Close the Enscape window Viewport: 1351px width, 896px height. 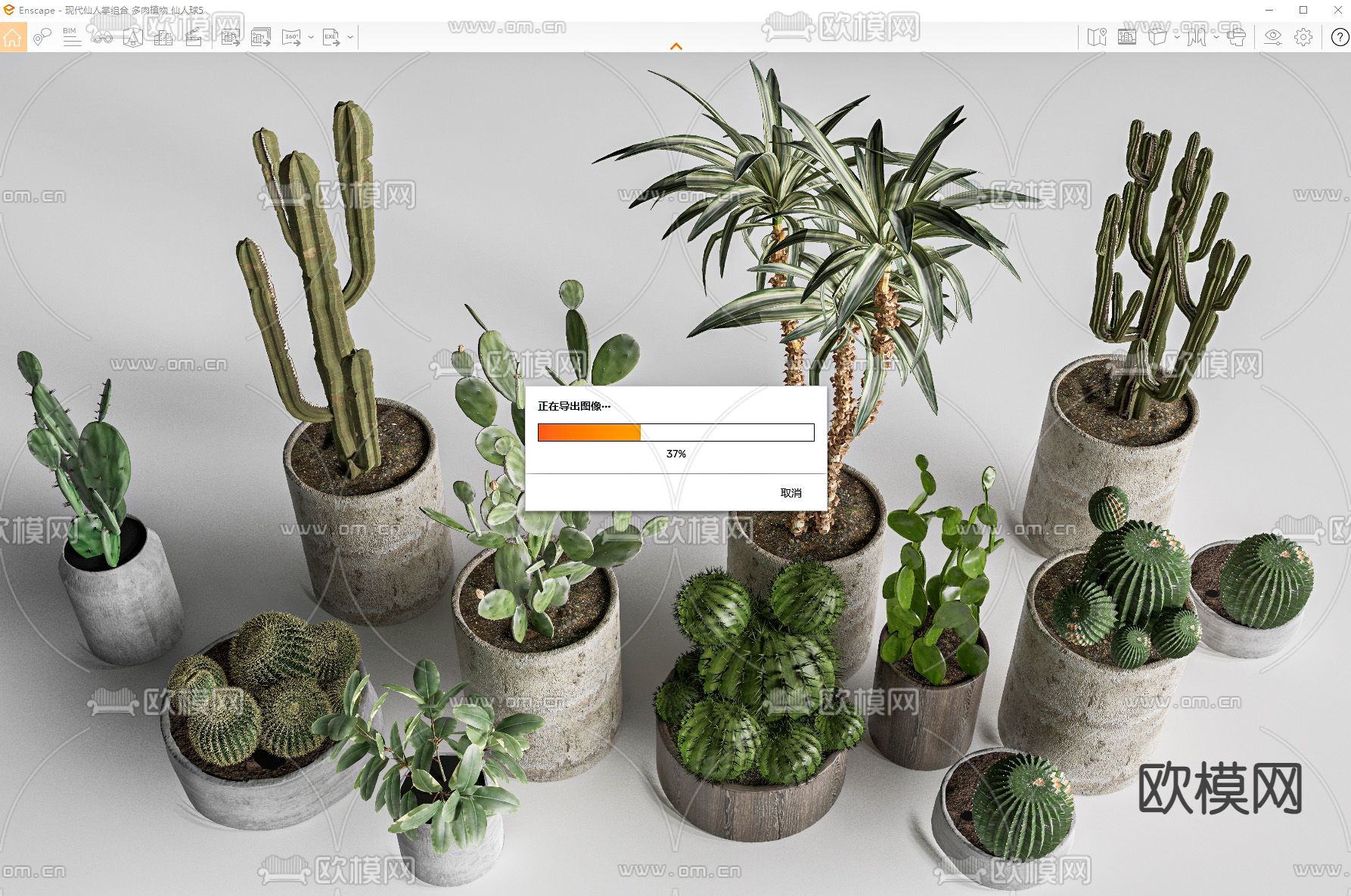click(x=1337, y=10)
